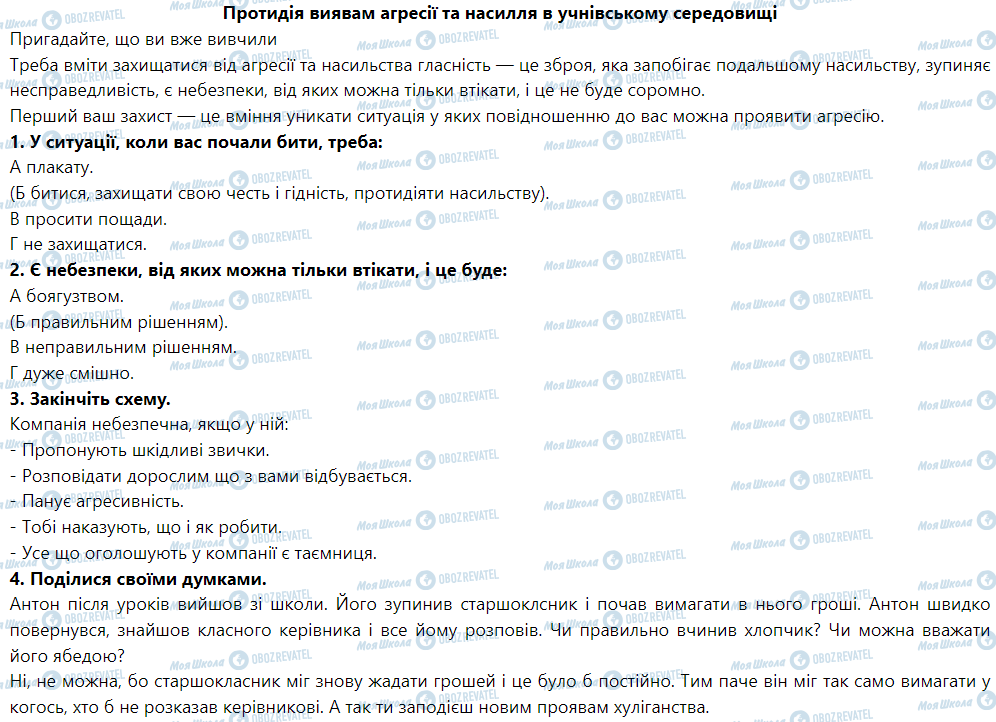This screenshot has width=996, height=722.
Task: Choose answer "А боягузтвом."
Action: point(66,296)
